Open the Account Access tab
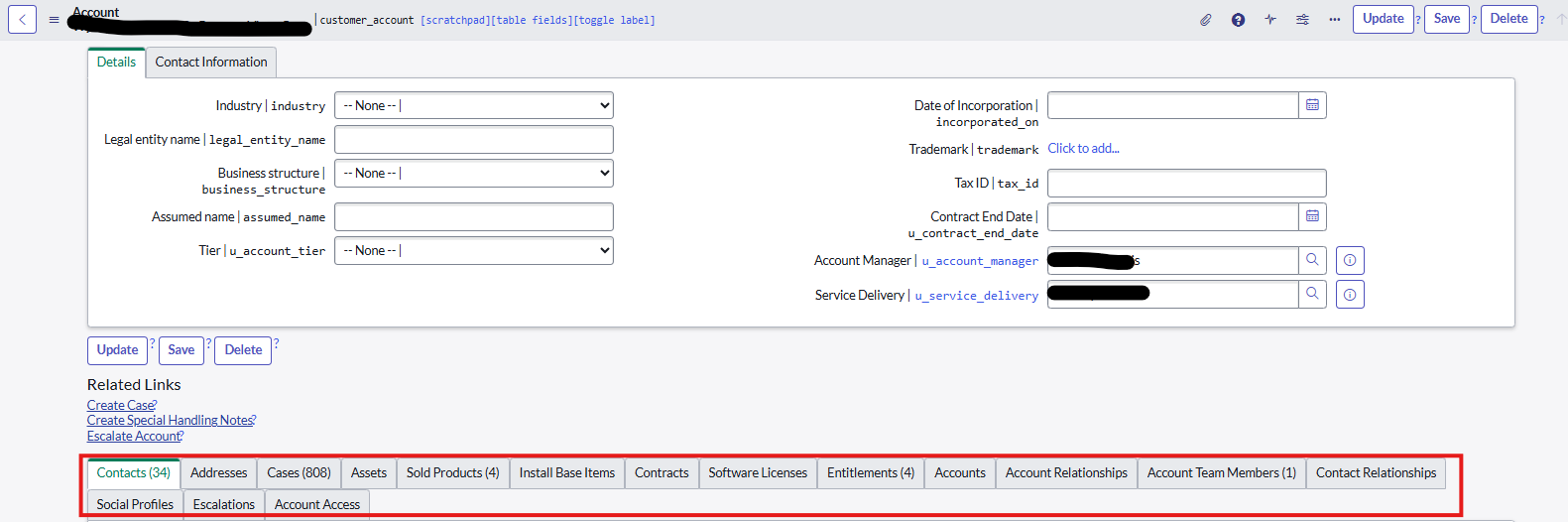 click(x=317, y=504)
